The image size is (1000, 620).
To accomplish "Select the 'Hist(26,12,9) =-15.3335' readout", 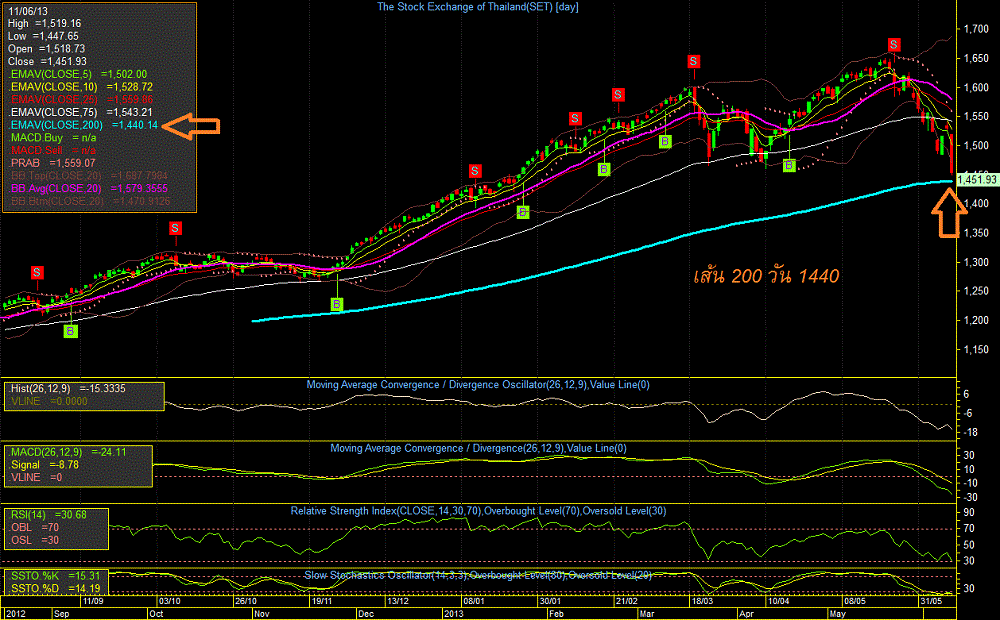I will [x=68, y=388].
